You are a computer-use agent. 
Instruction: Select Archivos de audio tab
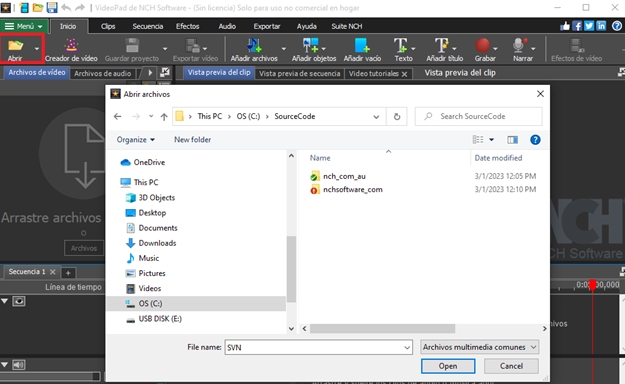(x=102, y=73)
